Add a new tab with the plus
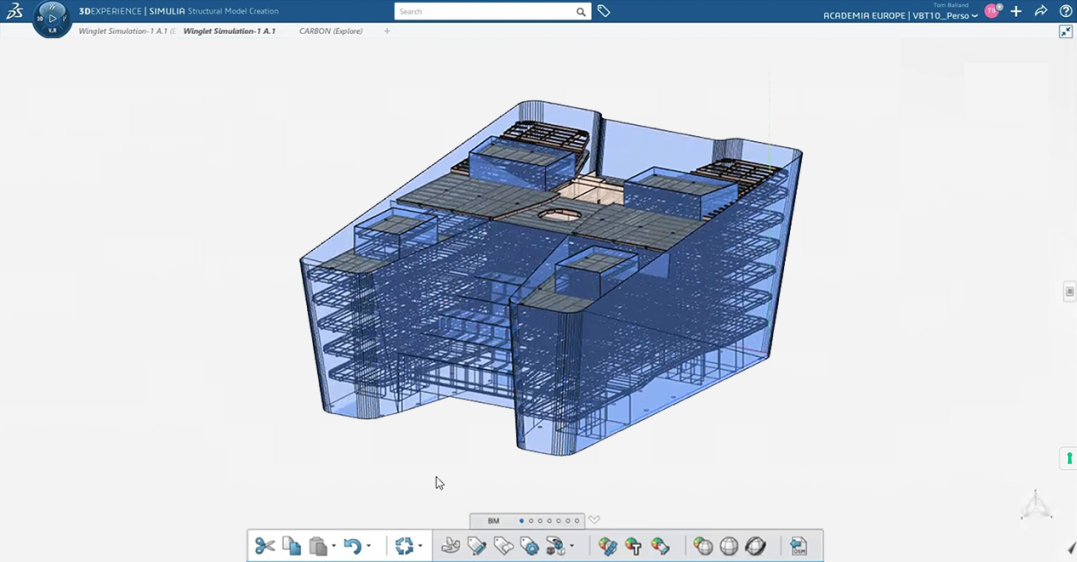Screen dimensions: 1077x562 (x=387, y=31)
